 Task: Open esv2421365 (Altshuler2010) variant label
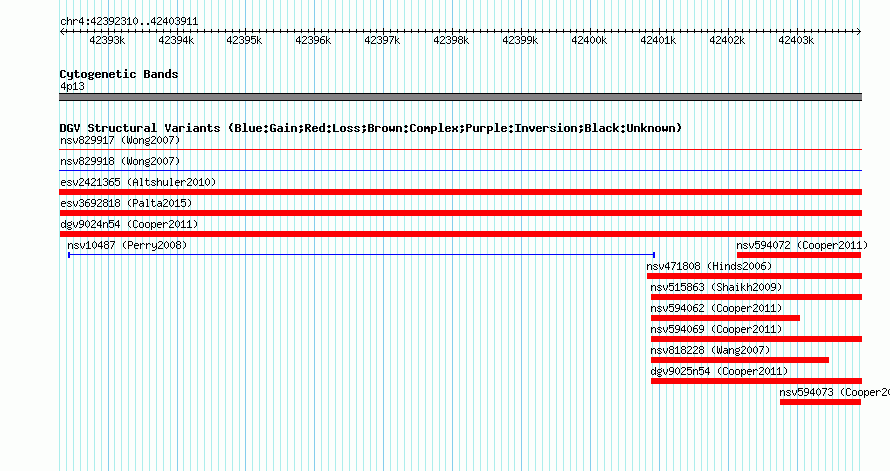click(138, 182)
